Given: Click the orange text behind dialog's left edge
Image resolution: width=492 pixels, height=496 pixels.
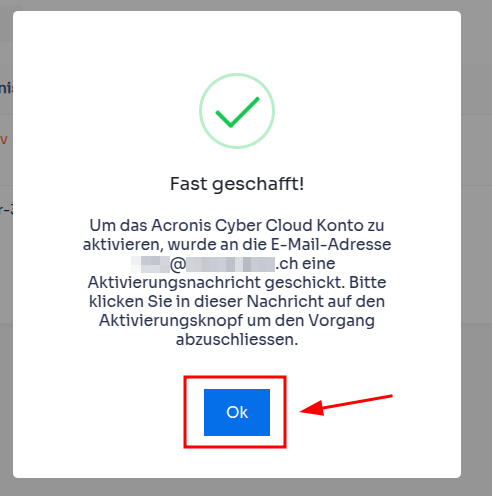Looking at the screenshot, I should [x=3, y=139].
